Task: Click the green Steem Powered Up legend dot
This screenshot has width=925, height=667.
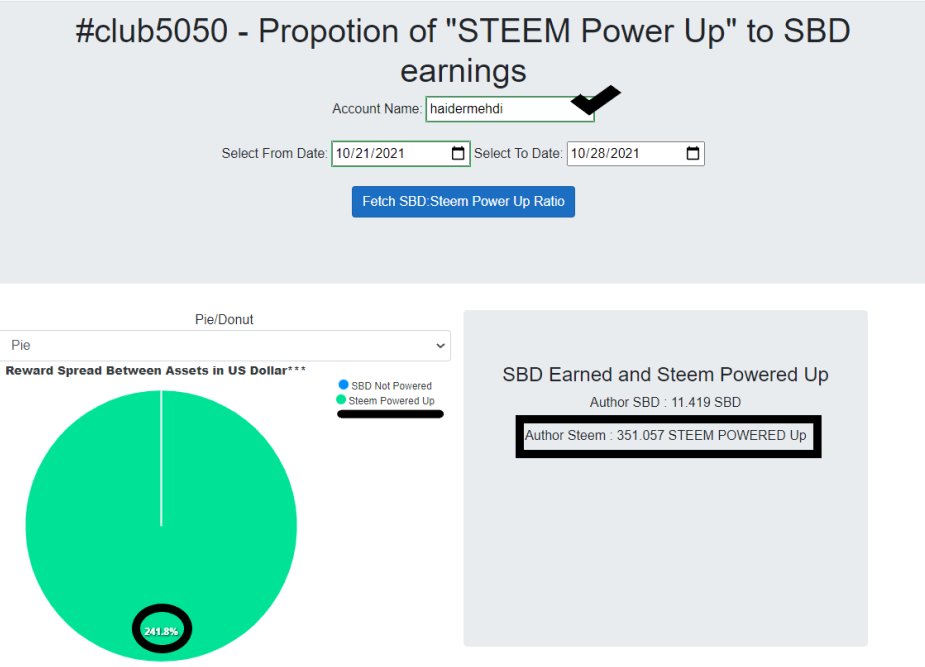Action: coord(341,400)
